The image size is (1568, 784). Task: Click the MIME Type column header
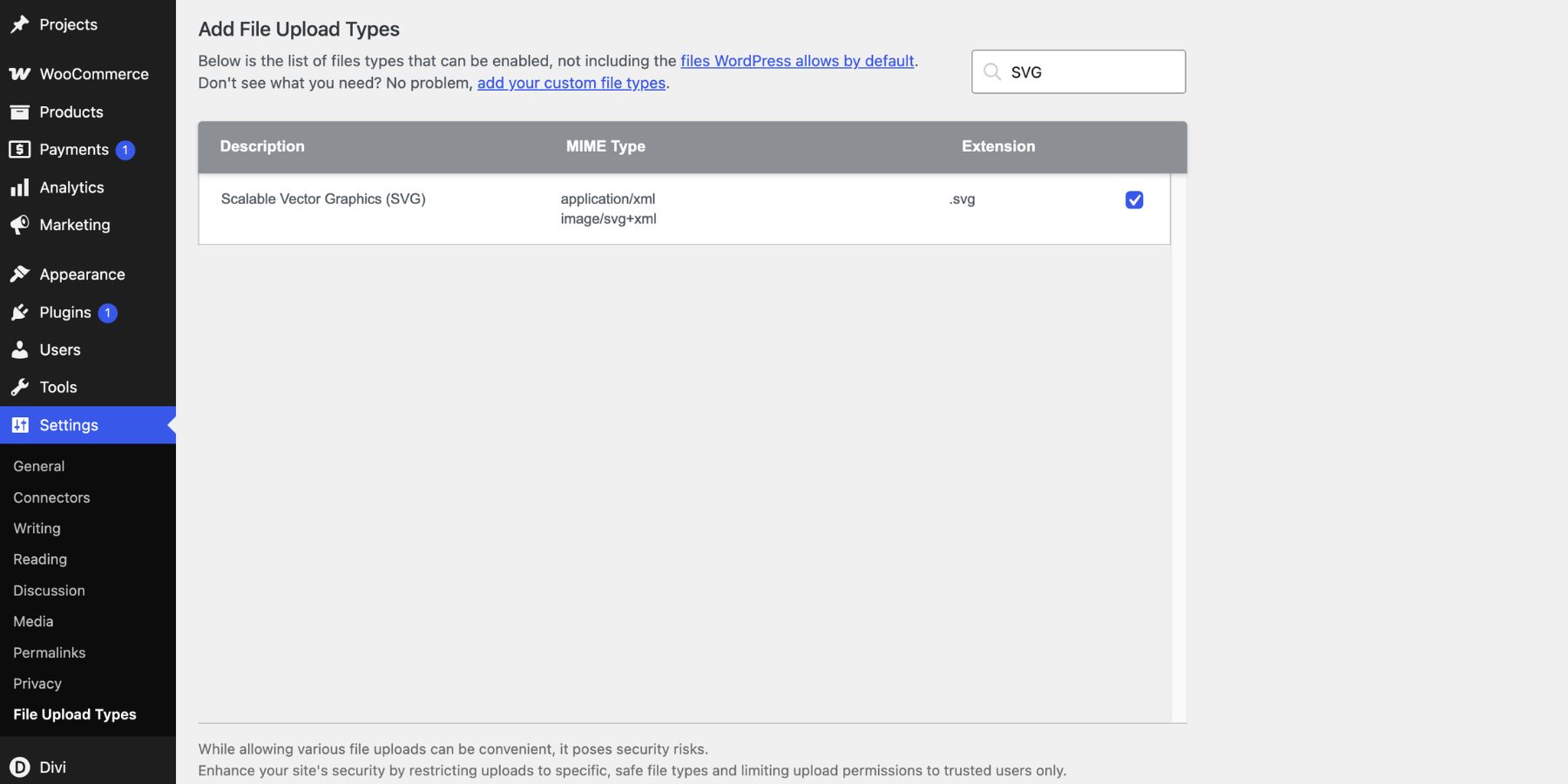(x=605, y=146)
